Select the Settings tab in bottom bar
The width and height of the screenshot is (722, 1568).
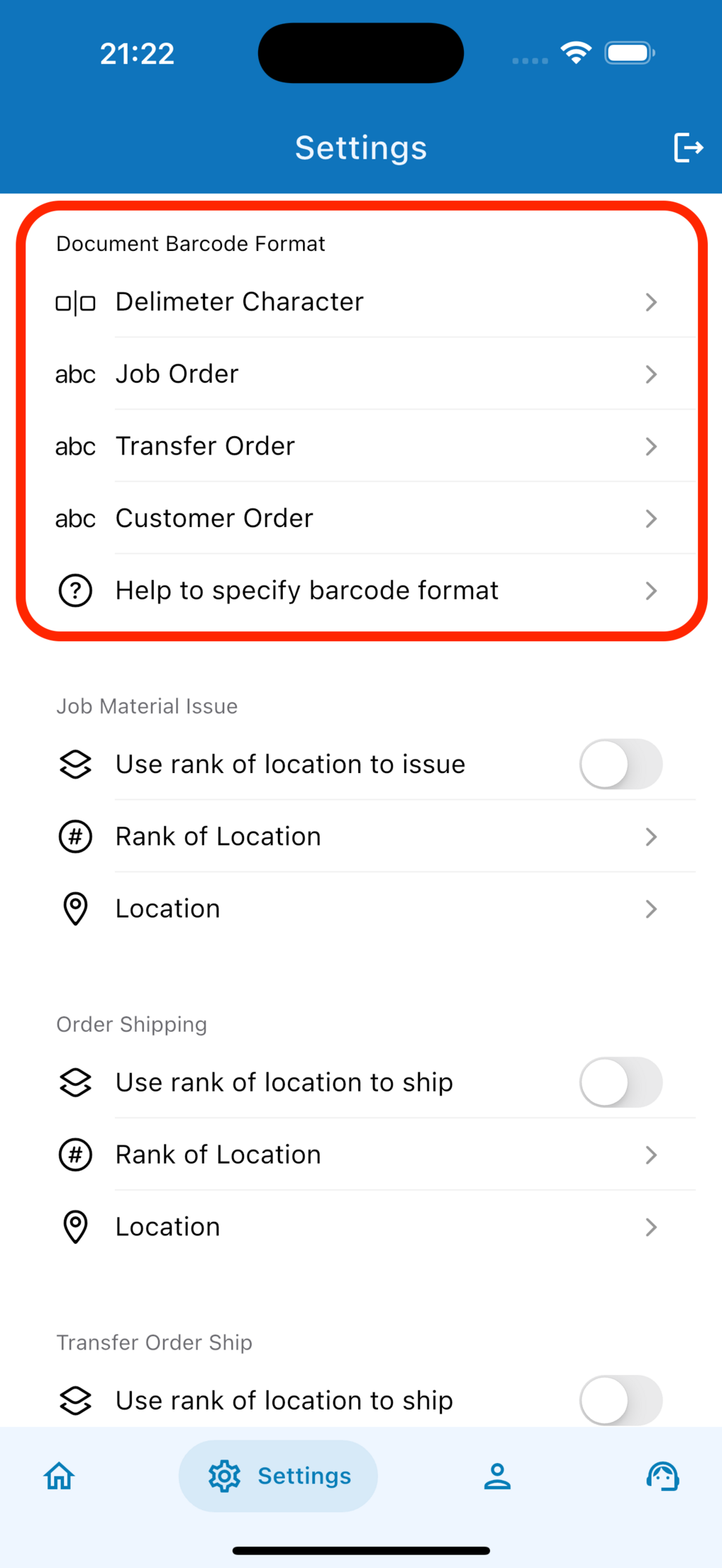(279, 1476)
